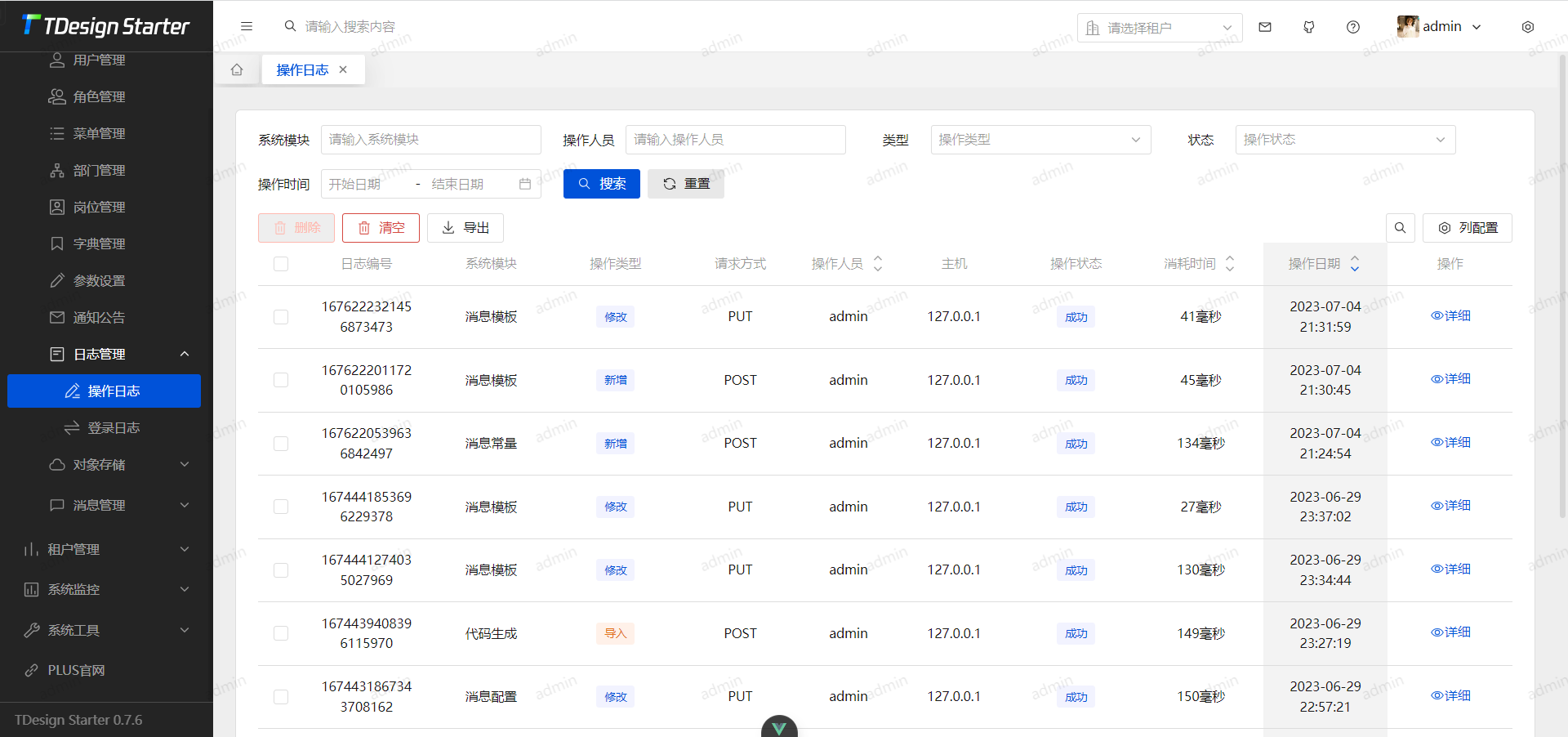
Task: Open the 操作状态 dropdown
Action: click(1344, 140)
